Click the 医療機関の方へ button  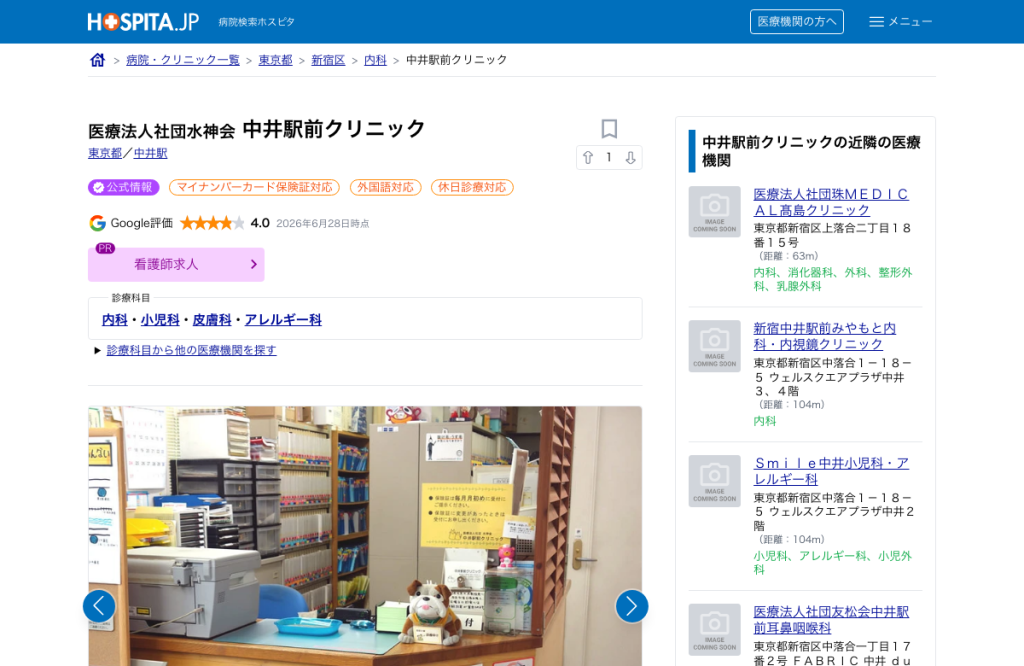click(797, 22)
